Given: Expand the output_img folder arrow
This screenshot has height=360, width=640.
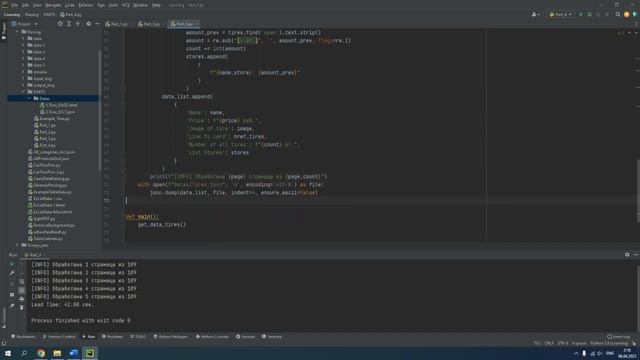Looking at the screenshot, I should pyautogui.click(x=23, y=85).
